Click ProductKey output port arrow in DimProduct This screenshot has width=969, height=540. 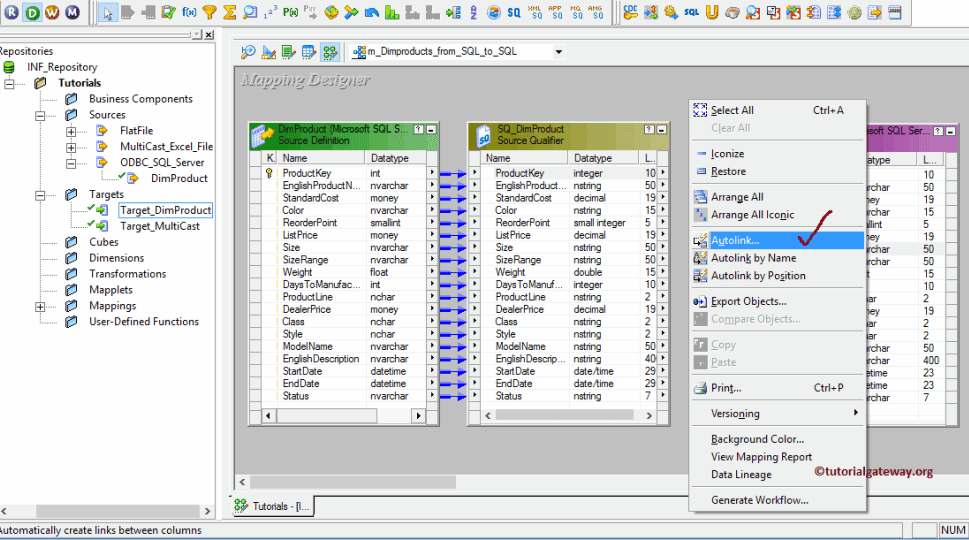tap(432, 173)
